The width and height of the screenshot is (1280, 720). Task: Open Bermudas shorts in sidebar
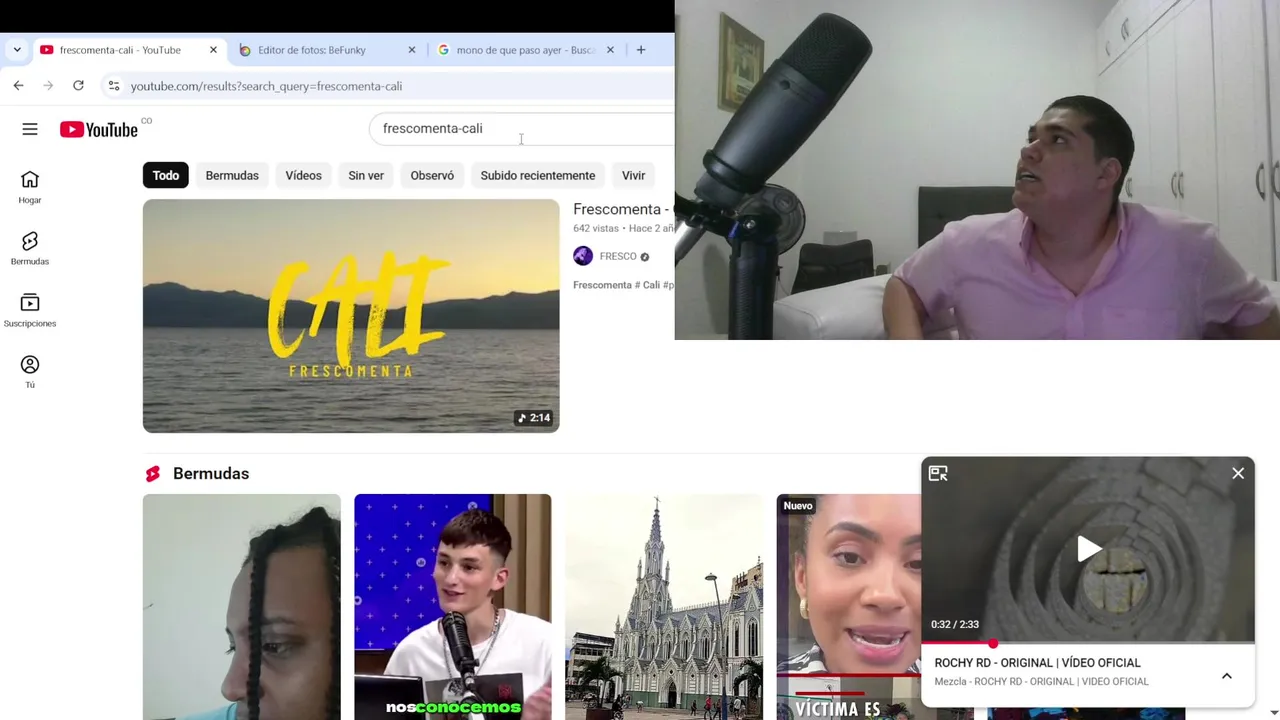click(x=30, y=249)
